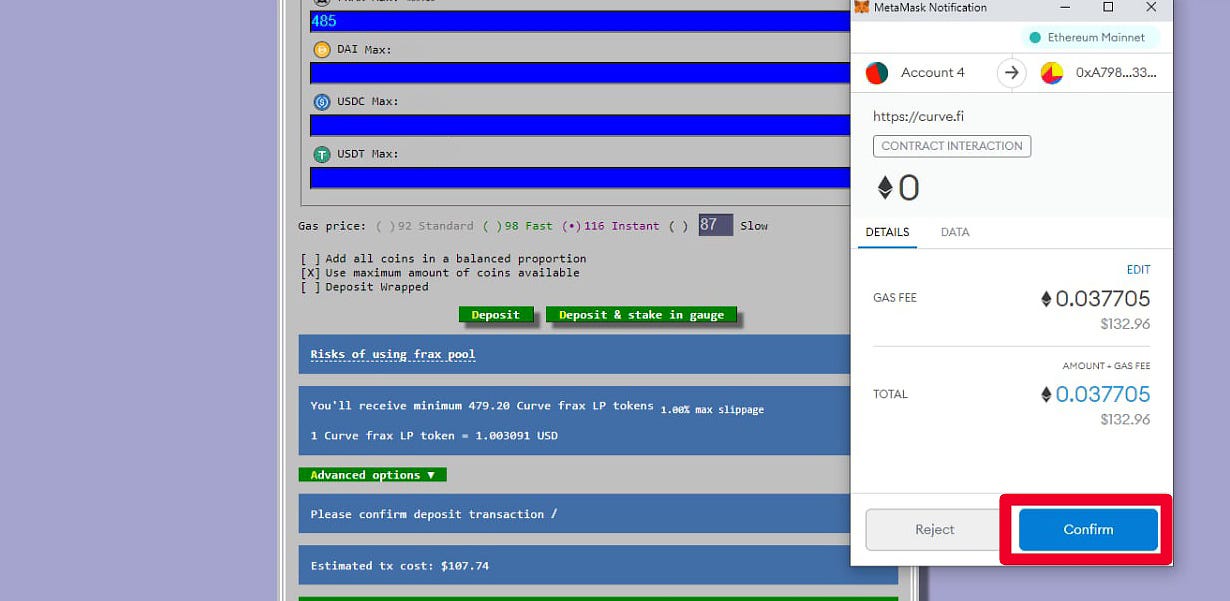Click the USDC coin icon

click(322, 102)
